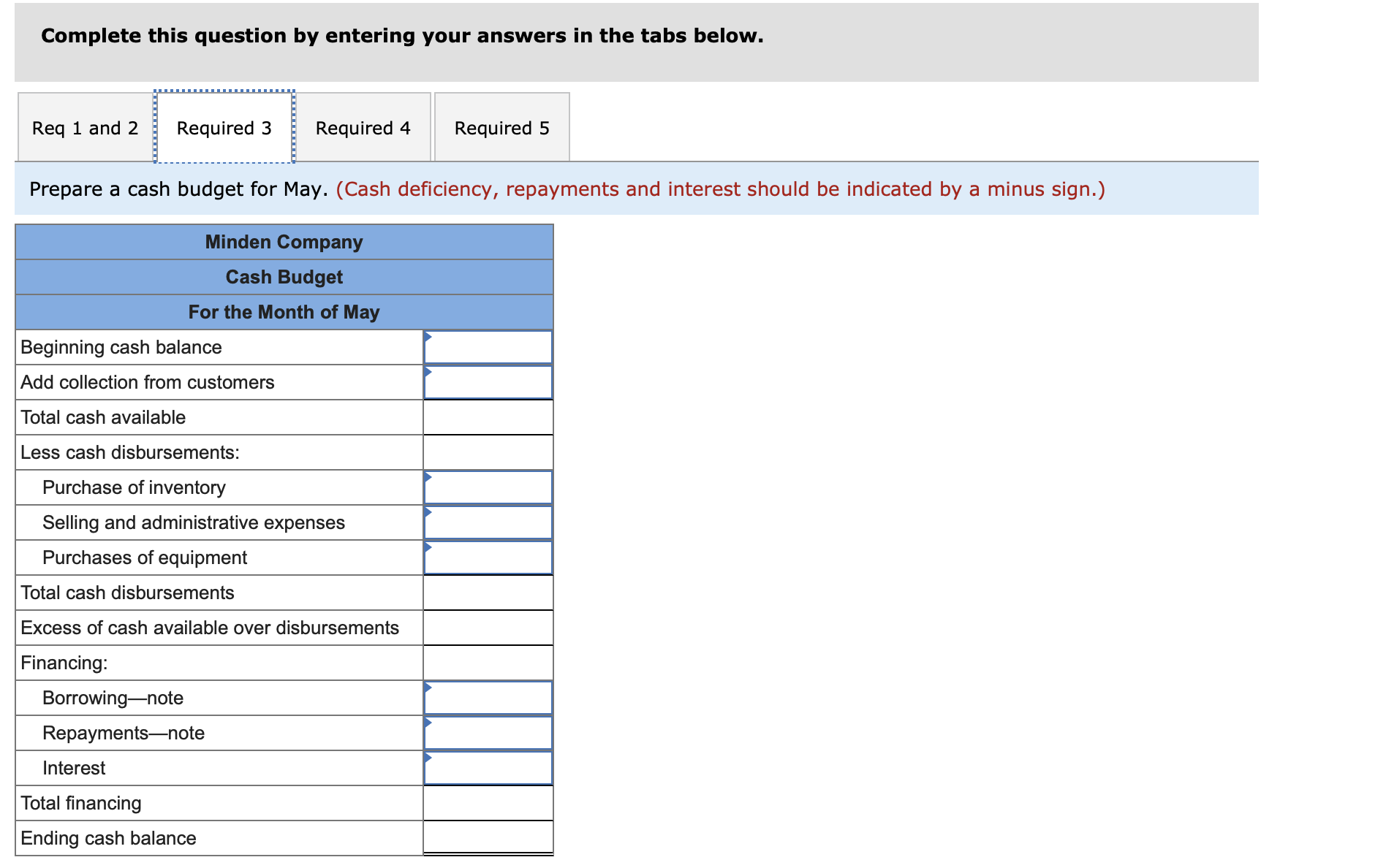Click the marker on Borrowing—note cell
This screenshot has width=1386, height=868.
tap(428, 685)
